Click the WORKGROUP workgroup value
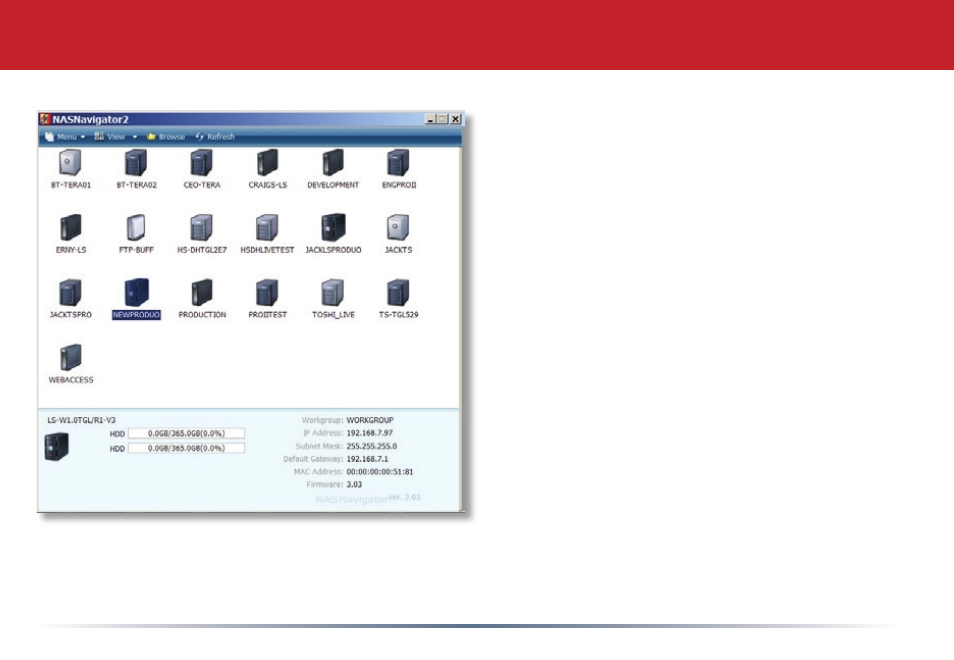Image resolution: width=954 pixels, height=660 pixels. click(x=370, y=420)
